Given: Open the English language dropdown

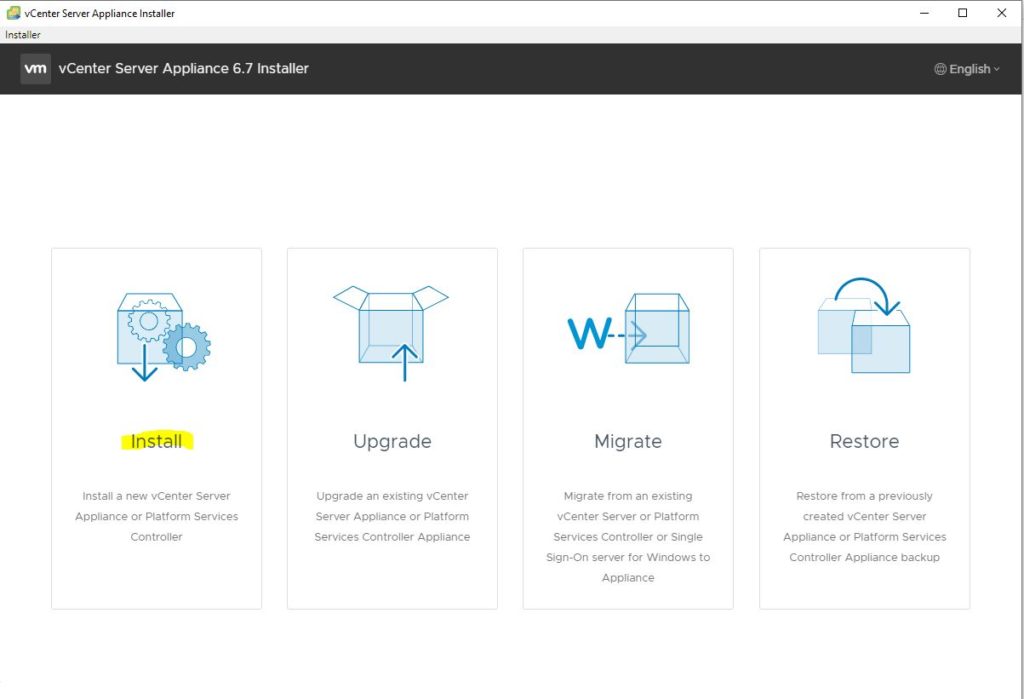Looking at the screenshot, I should 967,69.
